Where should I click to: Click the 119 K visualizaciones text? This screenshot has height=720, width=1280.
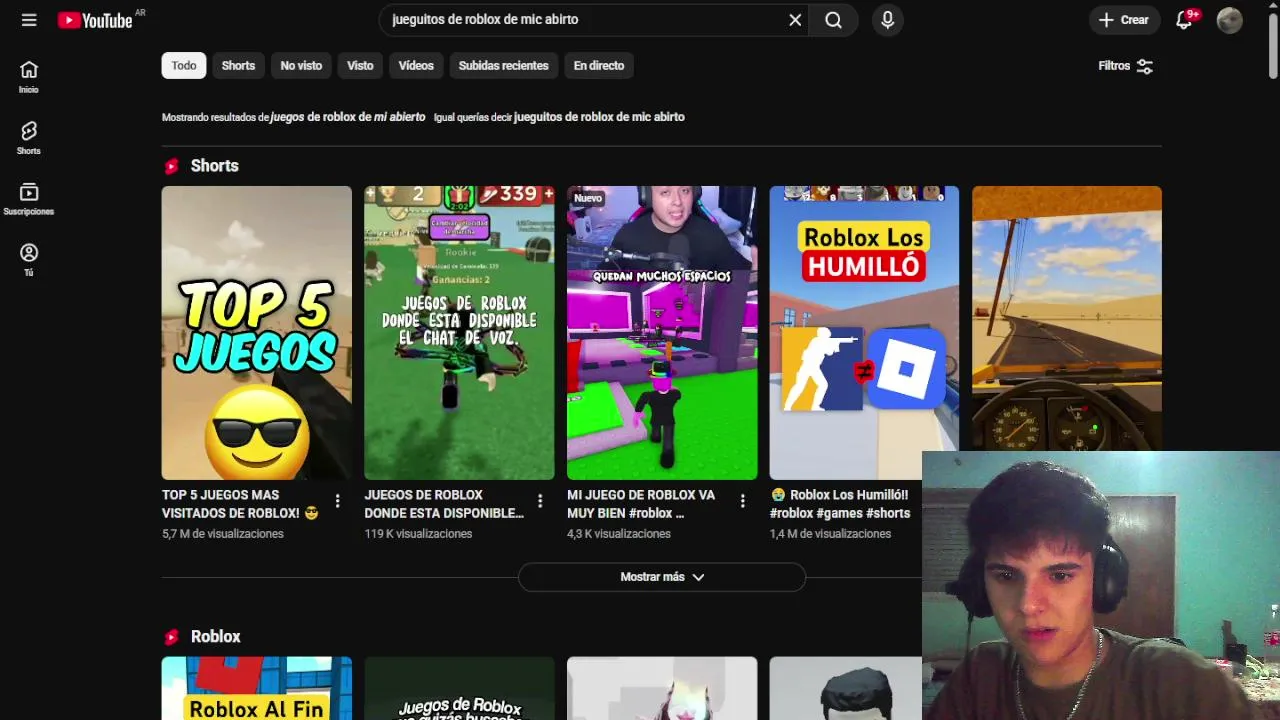[x=418, y=534]
